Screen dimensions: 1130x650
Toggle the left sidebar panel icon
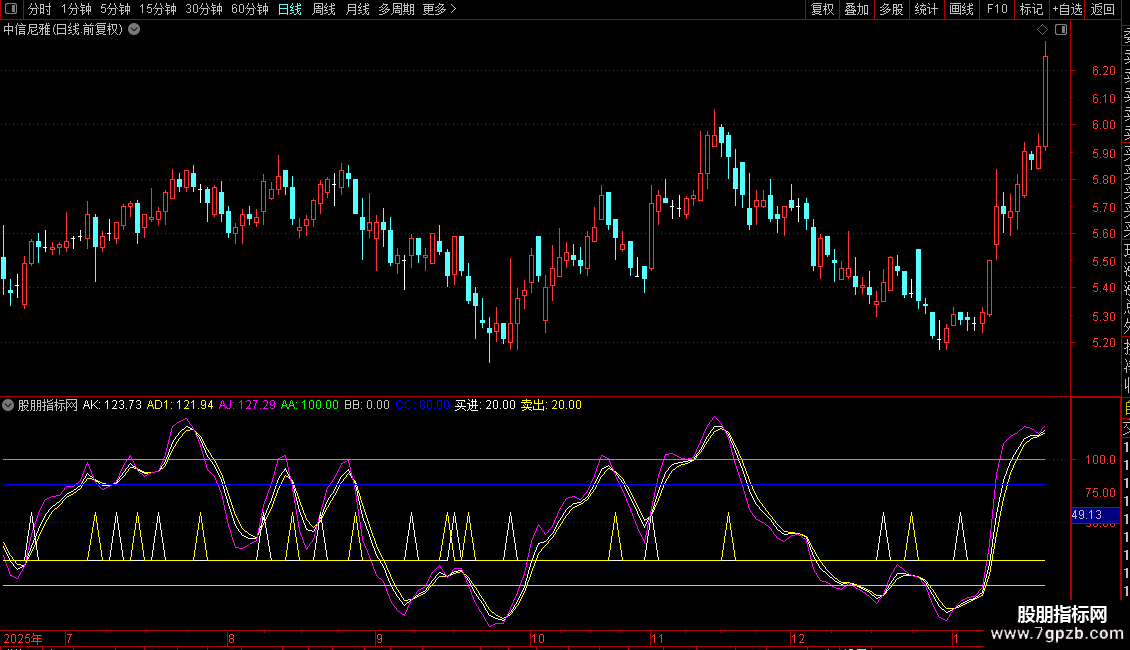pos(11,10)
